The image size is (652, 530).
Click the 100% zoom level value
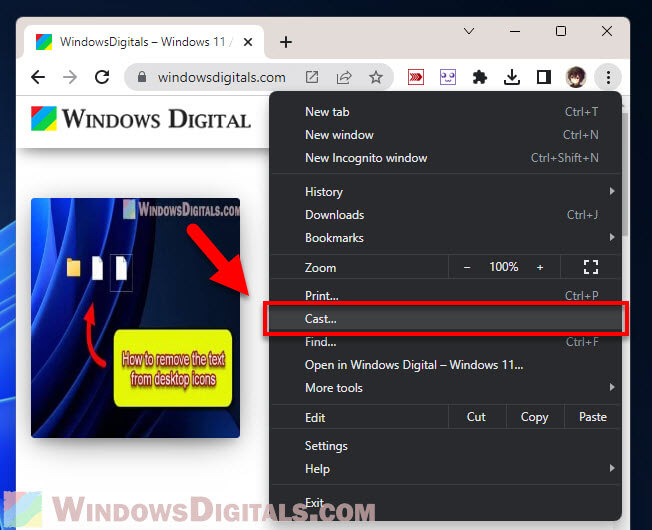pyautogui.click(x=504, y=267)
